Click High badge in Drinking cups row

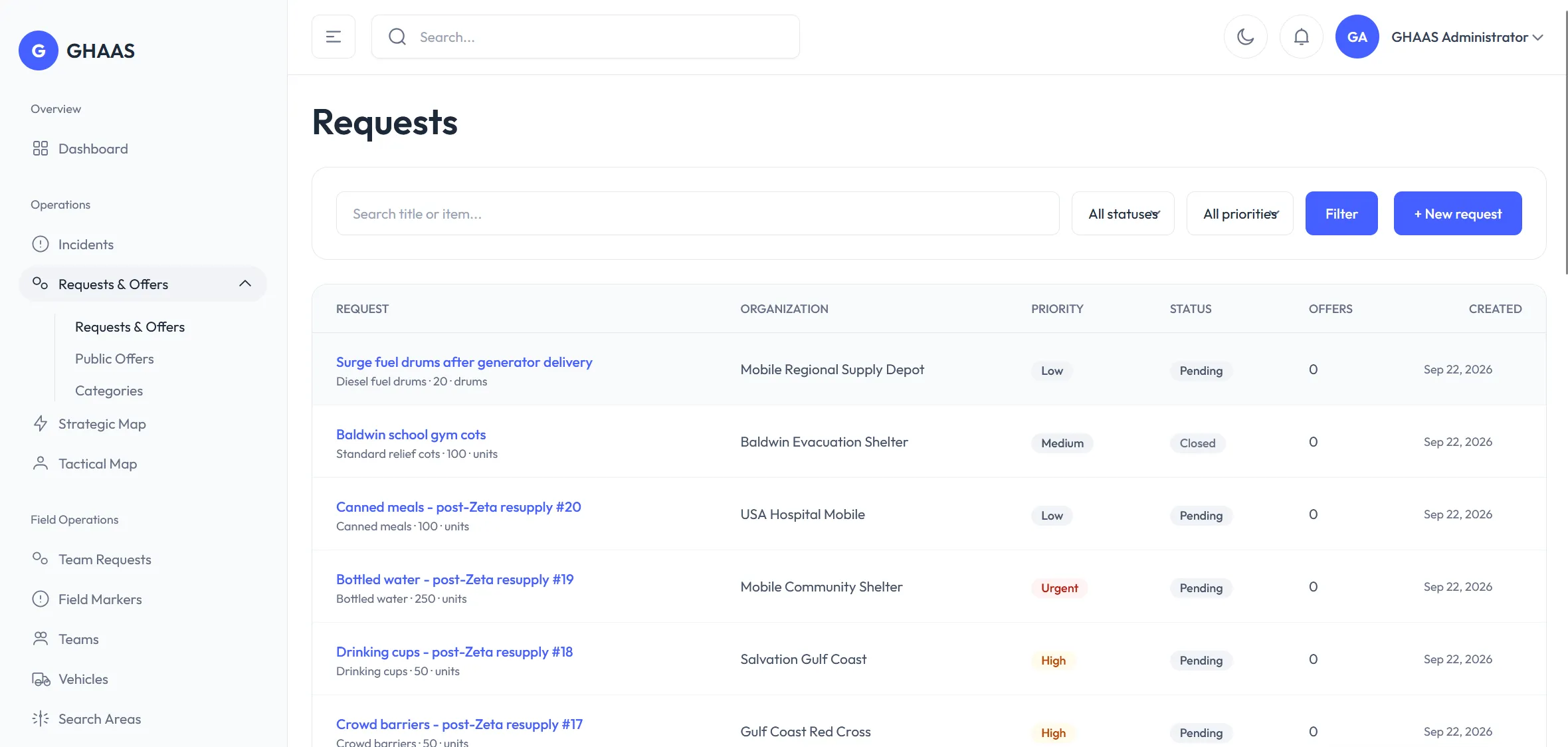click(x=1053, y=661)
